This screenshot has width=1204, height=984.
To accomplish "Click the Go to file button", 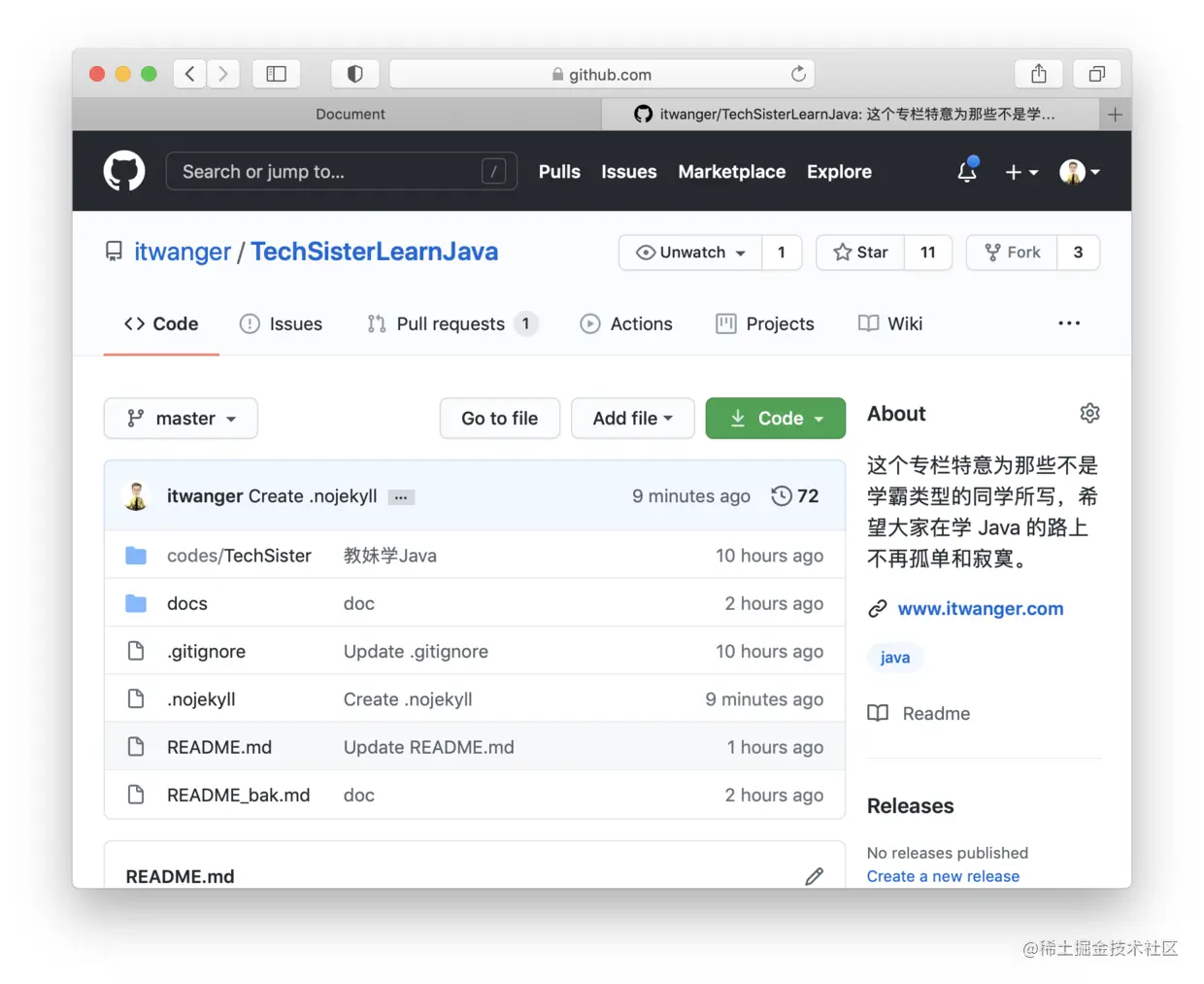I will pos(499,419).
